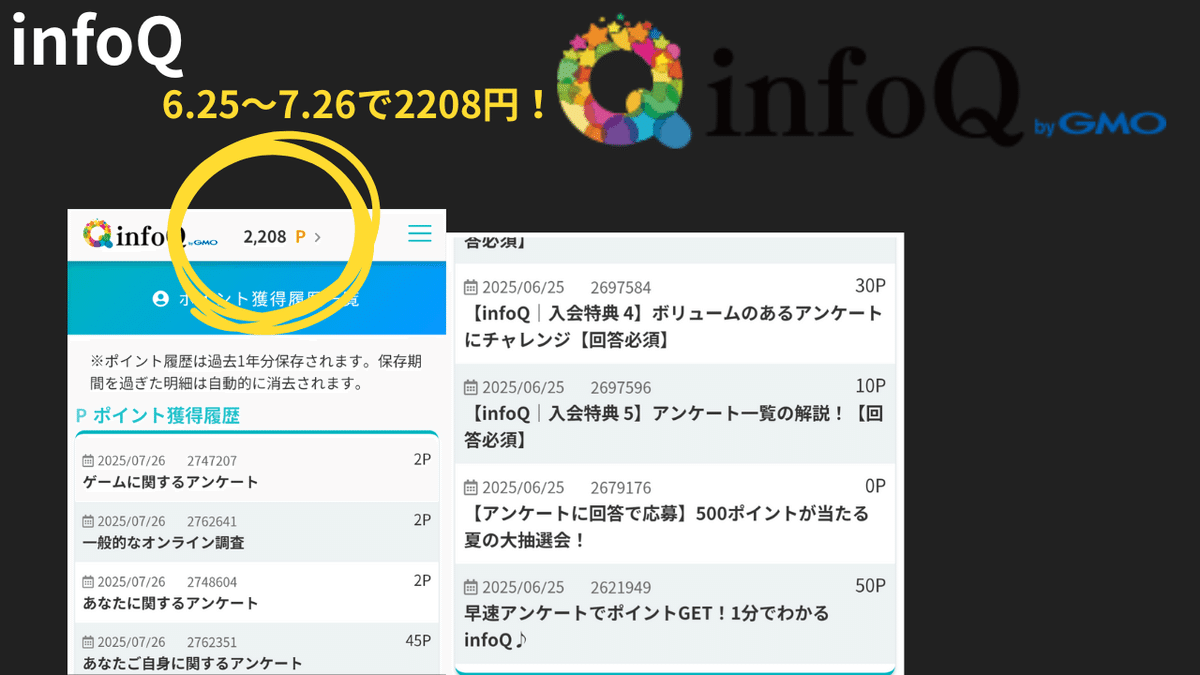Click the 45P point value on the survey list
Screen dimensions: 1200x675
coord(417,641)
